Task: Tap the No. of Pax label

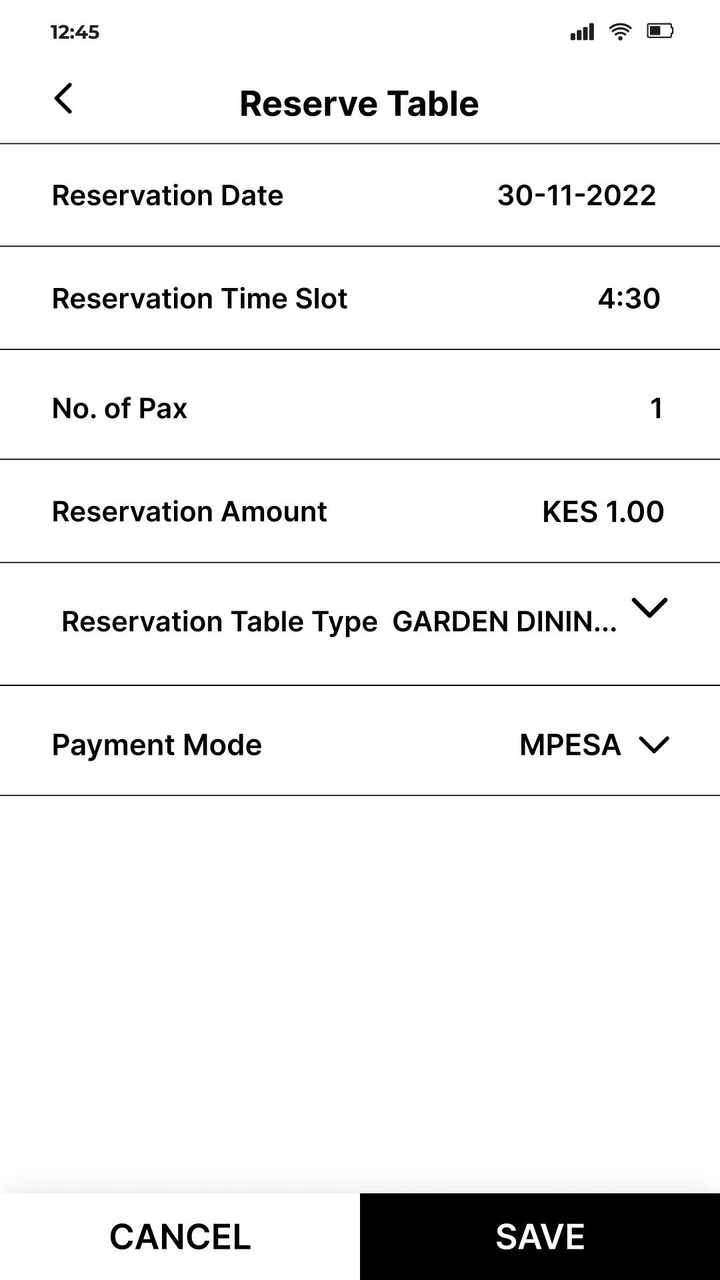Action: pyautogui.click(x=119, y=408)
